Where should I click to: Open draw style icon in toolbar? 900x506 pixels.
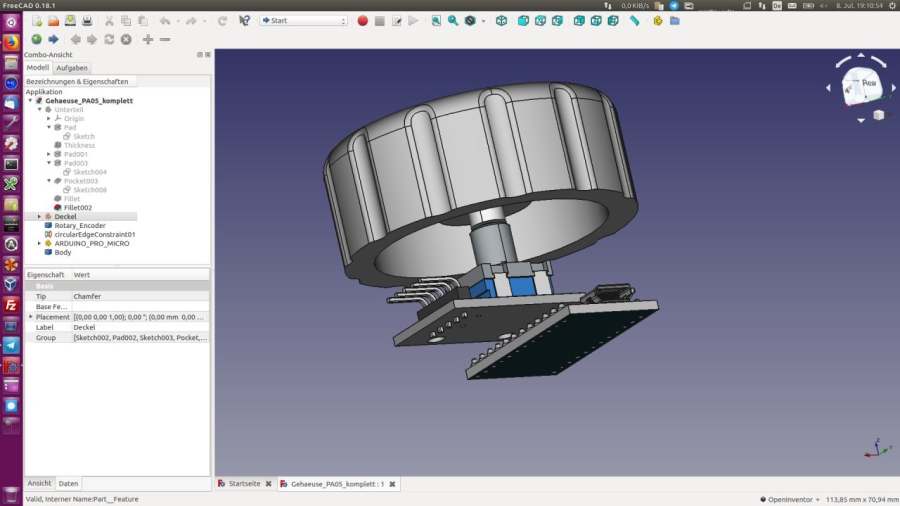tap(470, 21)
